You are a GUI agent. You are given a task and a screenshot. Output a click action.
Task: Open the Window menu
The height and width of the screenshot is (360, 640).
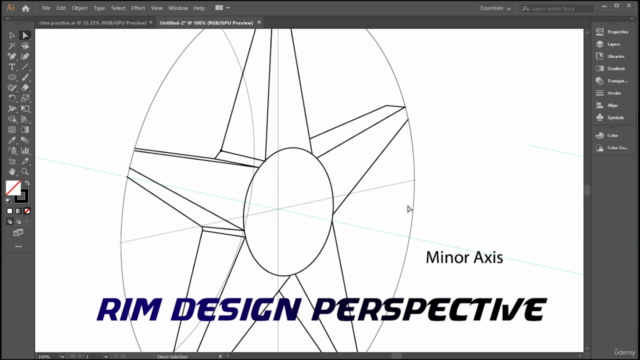(x=178, y=8)
